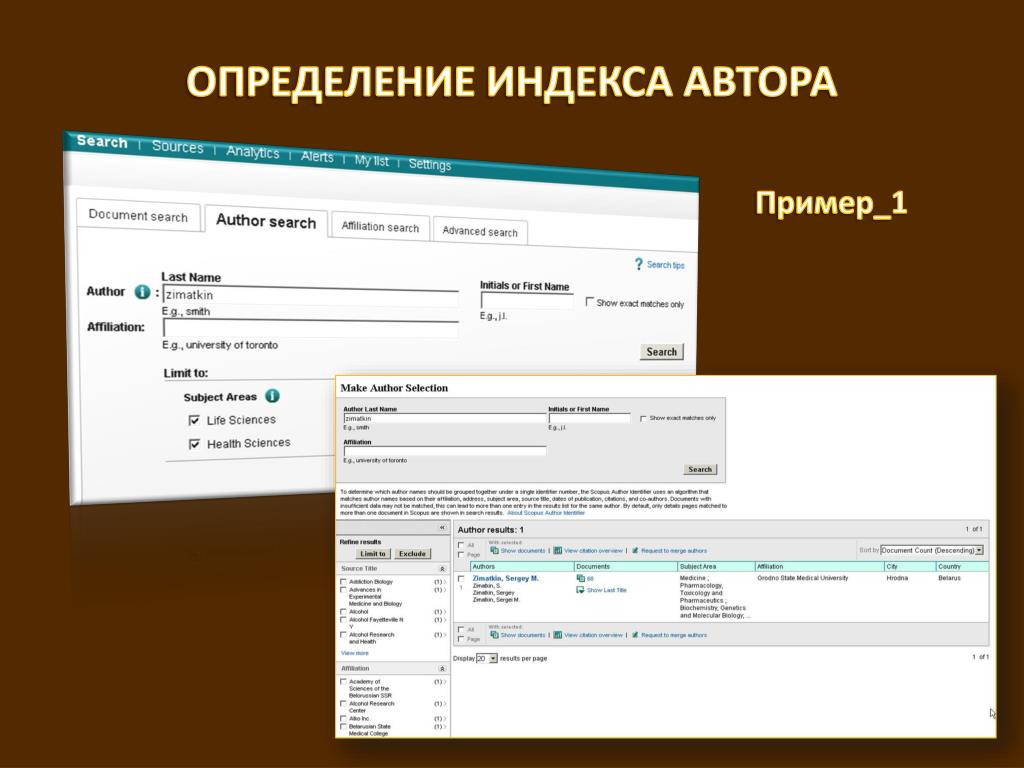Switch to the Affiliation search tab
The image size is (1024, 768).
[380, 227]
